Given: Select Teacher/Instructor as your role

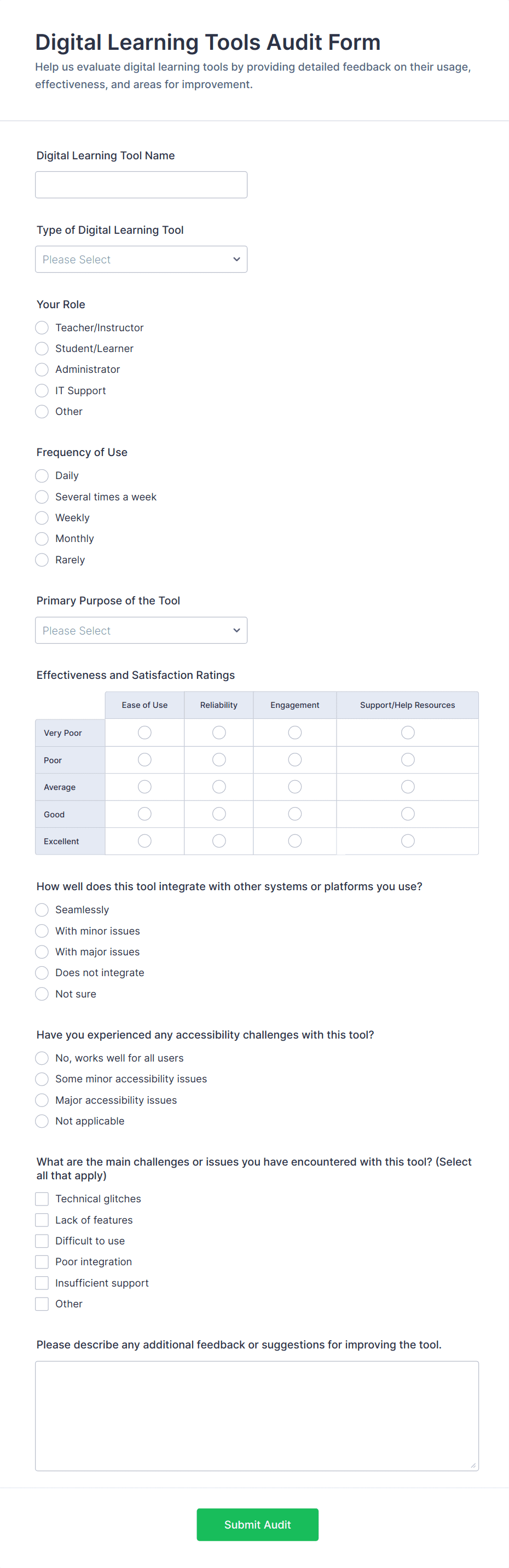Looking at the screenshot, I should click(42, 327).
